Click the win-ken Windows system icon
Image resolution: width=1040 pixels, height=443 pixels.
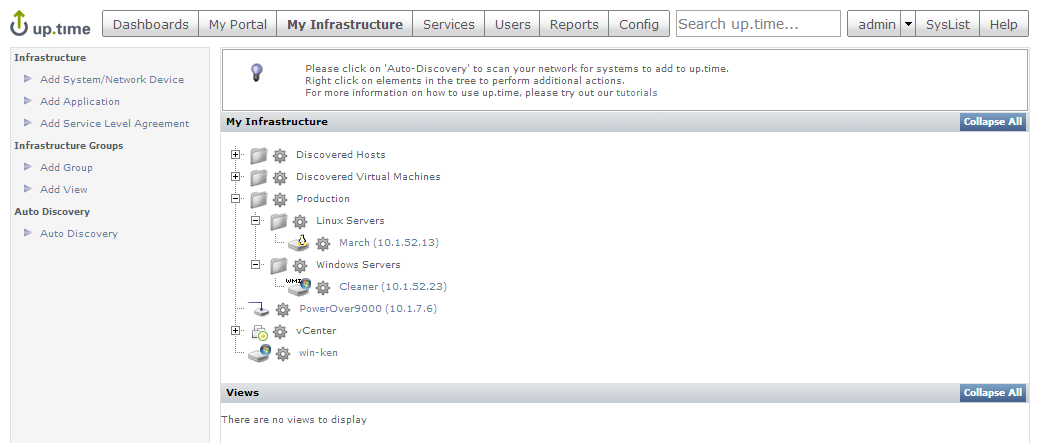[259, 353]
